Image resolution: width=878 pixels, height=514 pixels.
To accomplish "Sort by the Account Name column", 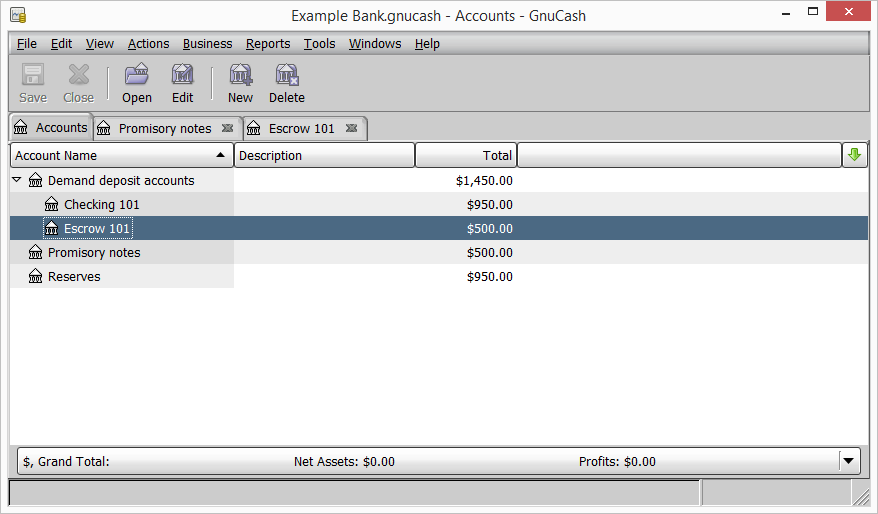I will point(120,155).
